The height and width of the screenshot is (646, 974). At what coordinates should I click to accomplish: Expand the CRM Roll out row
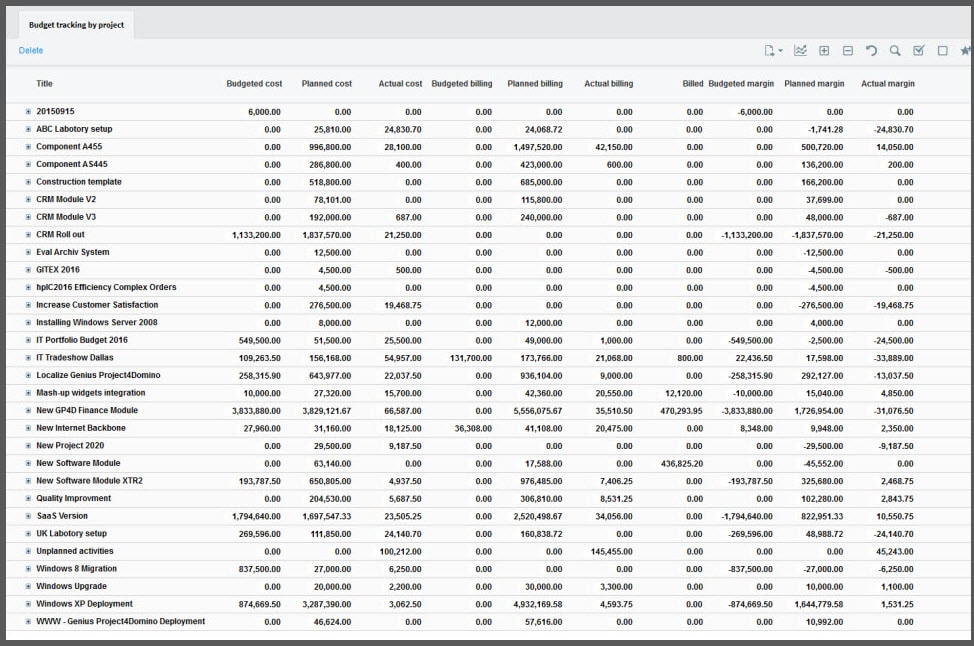28,235
